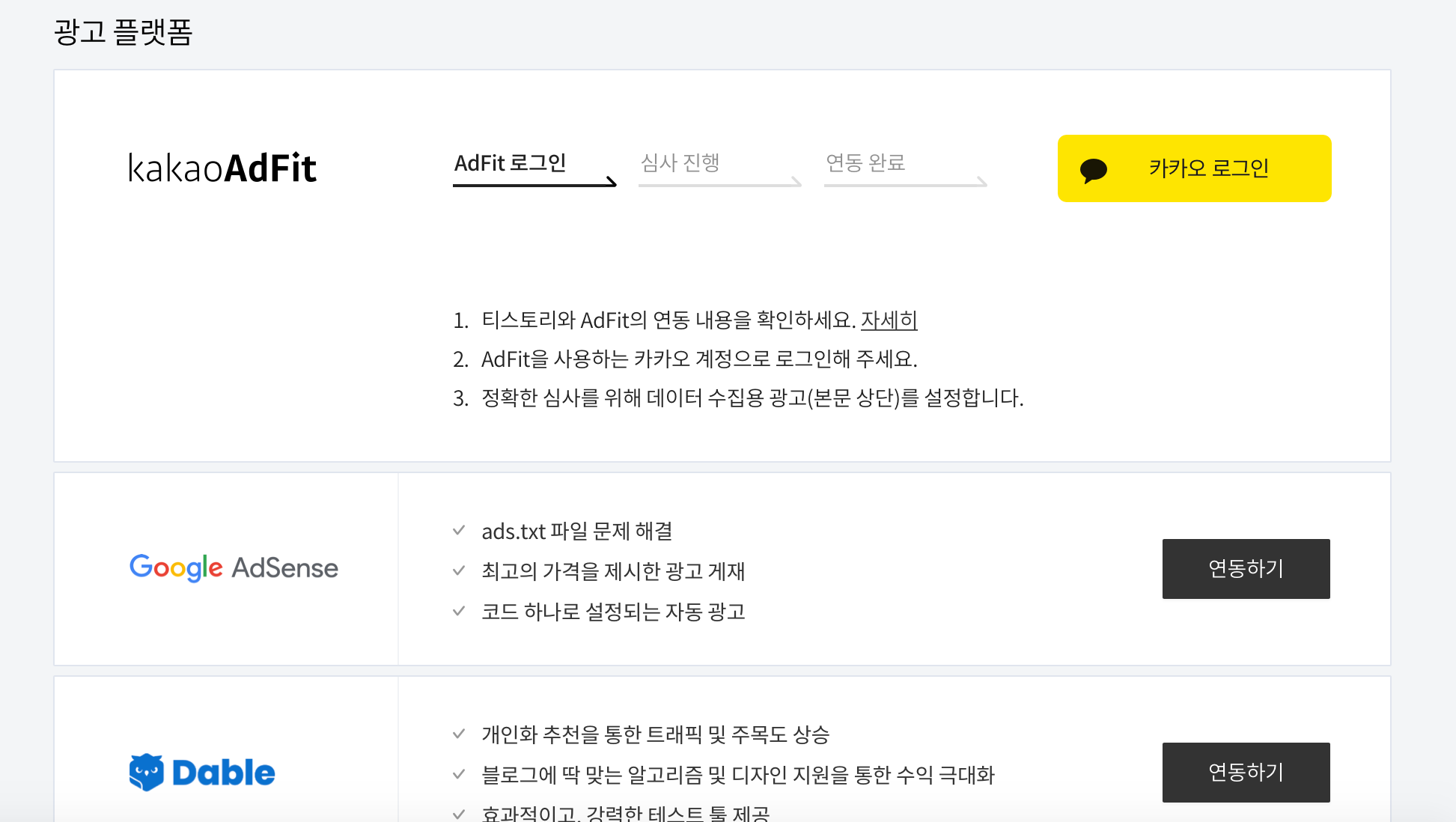Click '개인화 추천을 통한 트래픽 및 주목도 상승' text
This screenshot has width=1456, height=822.
[x=655, y=734]
